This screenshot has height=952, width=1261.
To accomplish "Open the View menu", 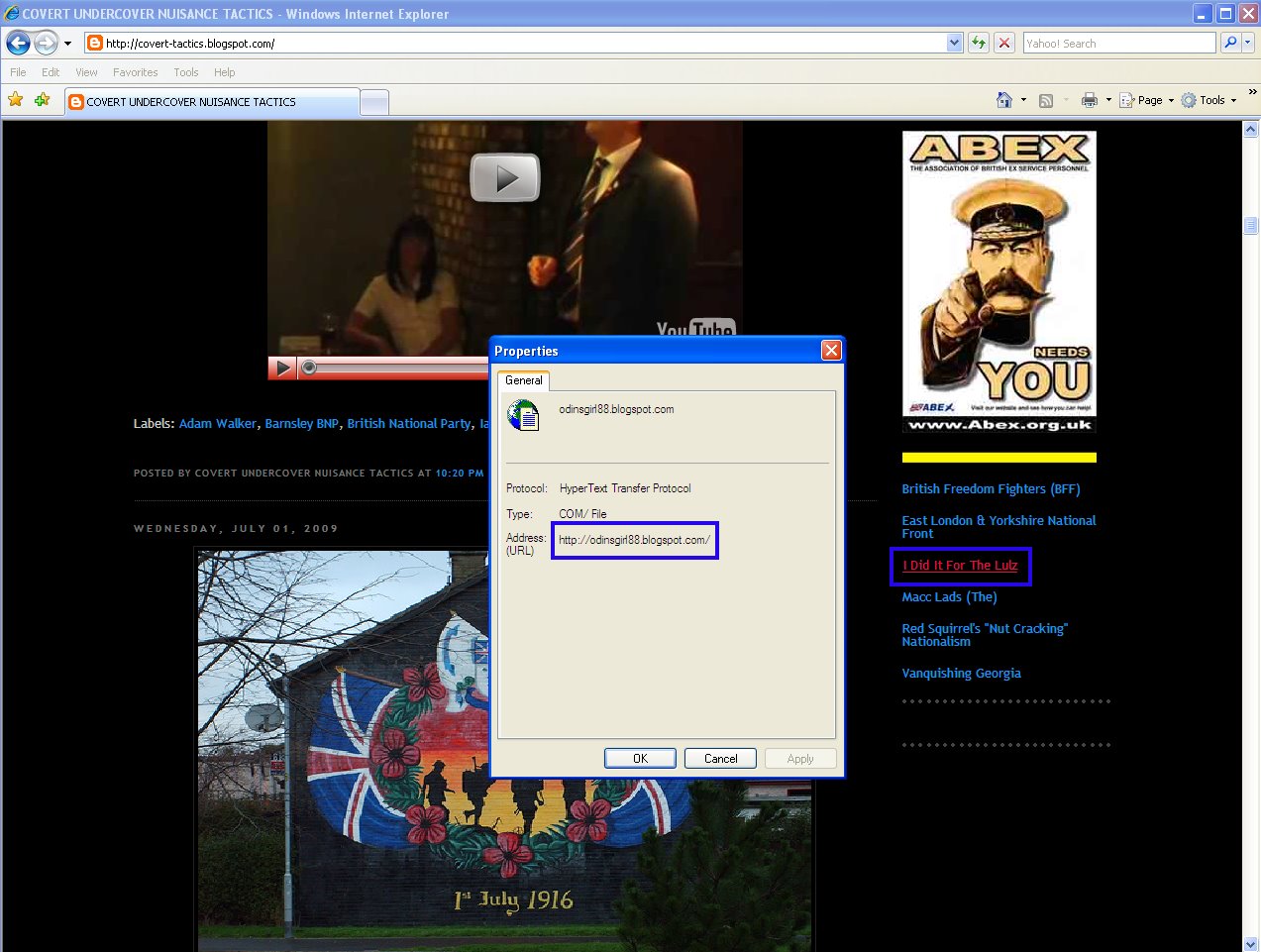I will click(x=86, y=72).
